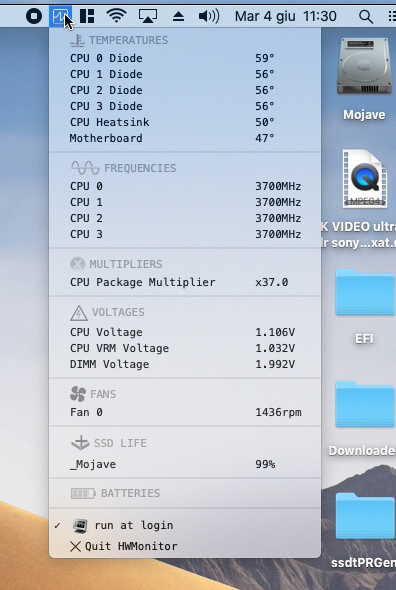Select the CPU Voltage row

tap(185, 332)
